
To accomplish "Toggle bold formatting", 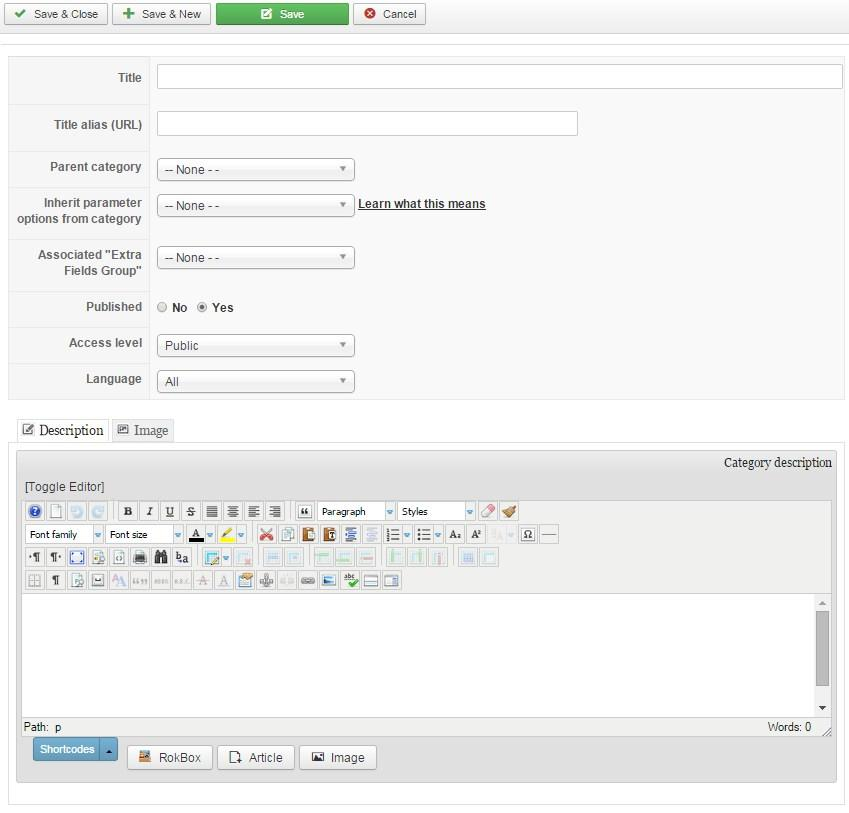I will coord(128,512).
